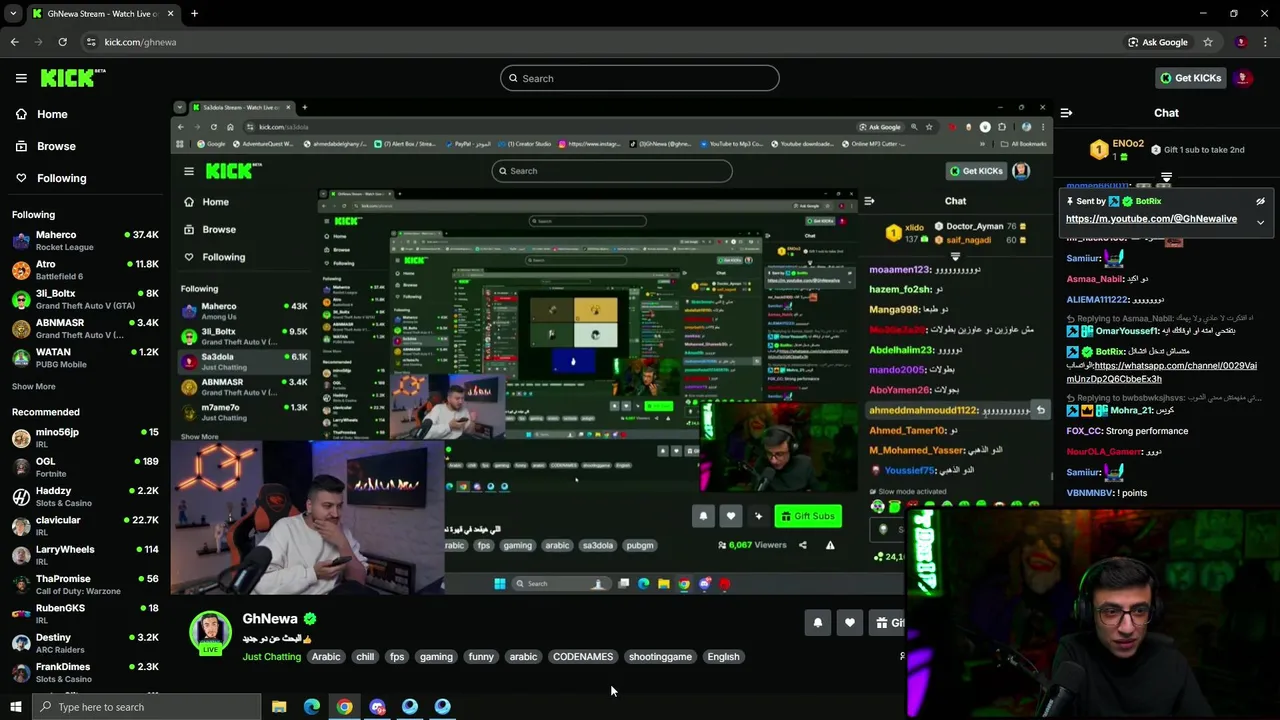Select the funny tag
The image size is (1280, 720).
click(x=481, y=657)
